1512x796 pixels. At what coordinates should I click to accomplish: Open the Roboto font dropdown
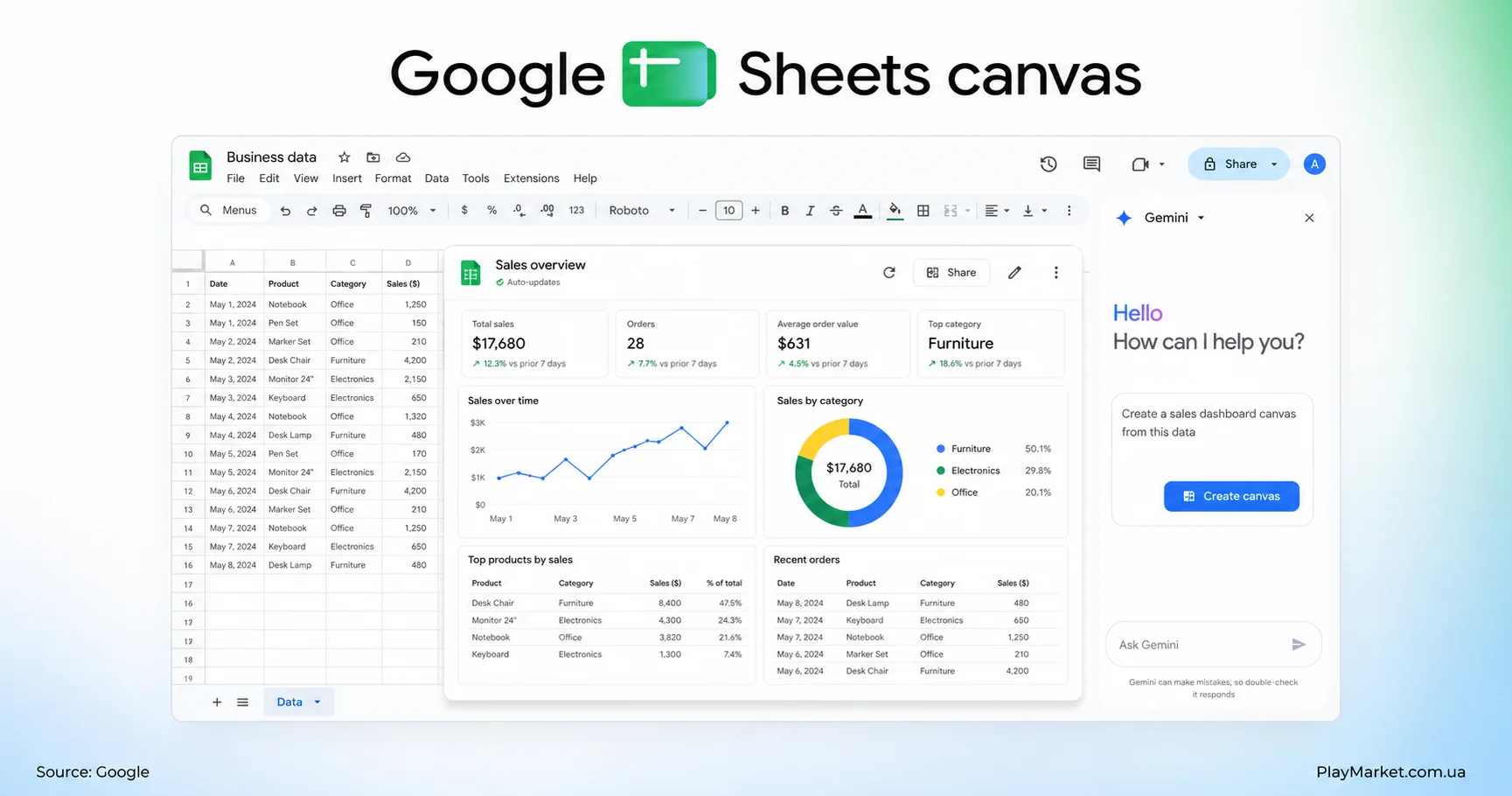pos(642,211)
